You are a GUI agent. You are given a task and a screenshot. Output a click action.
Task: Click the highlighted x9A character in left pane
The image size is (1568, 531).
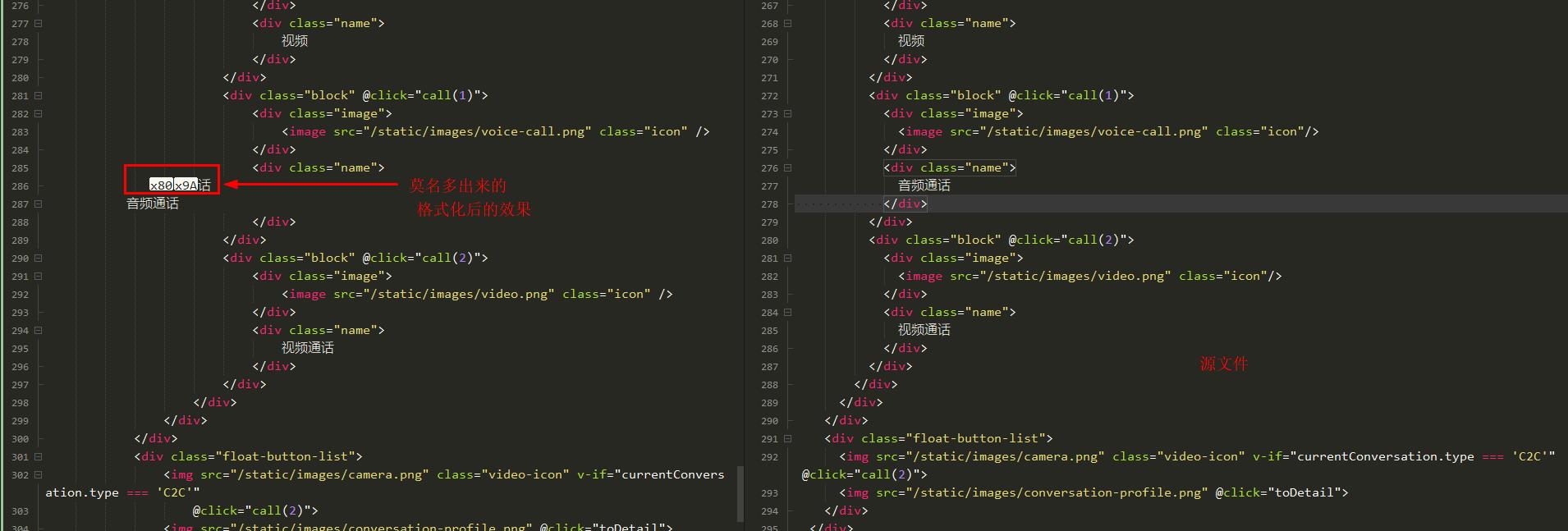pyautogui.click(x=186, y=185)
